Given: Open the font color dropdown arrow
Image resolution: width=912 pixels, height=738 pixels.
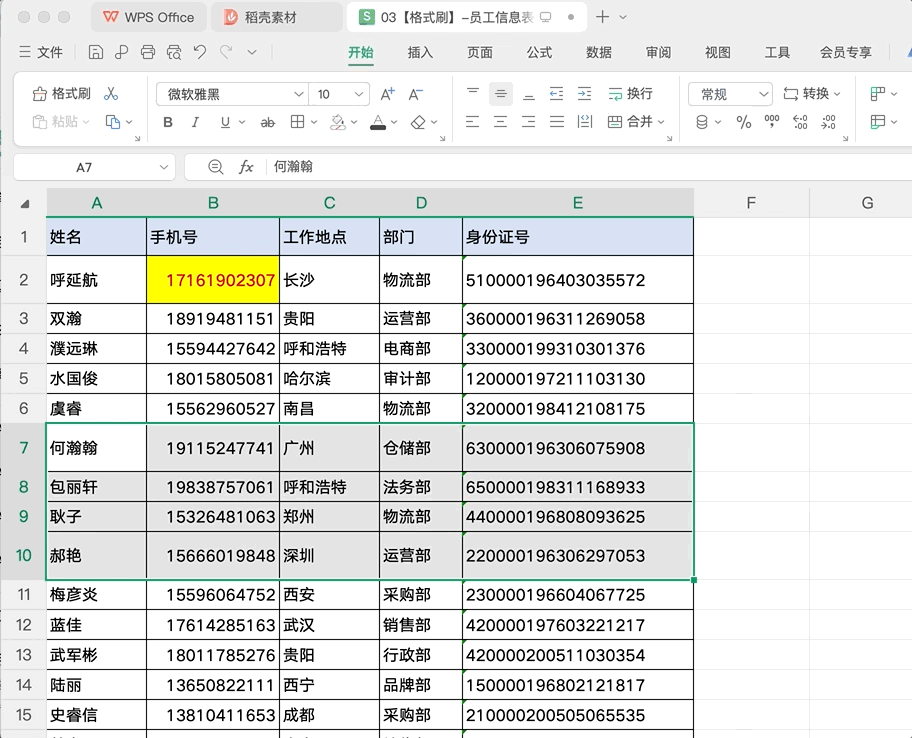Looking at the screenshot, I should [394, 122].
